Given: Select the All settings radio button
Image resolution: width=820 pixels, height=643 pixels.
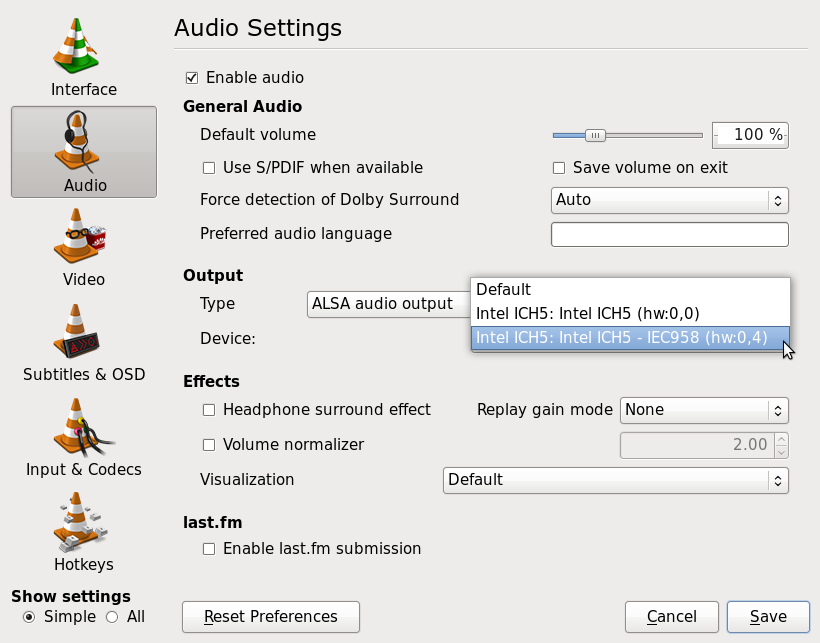Looking at the screenshot, I should pos(112,617).
